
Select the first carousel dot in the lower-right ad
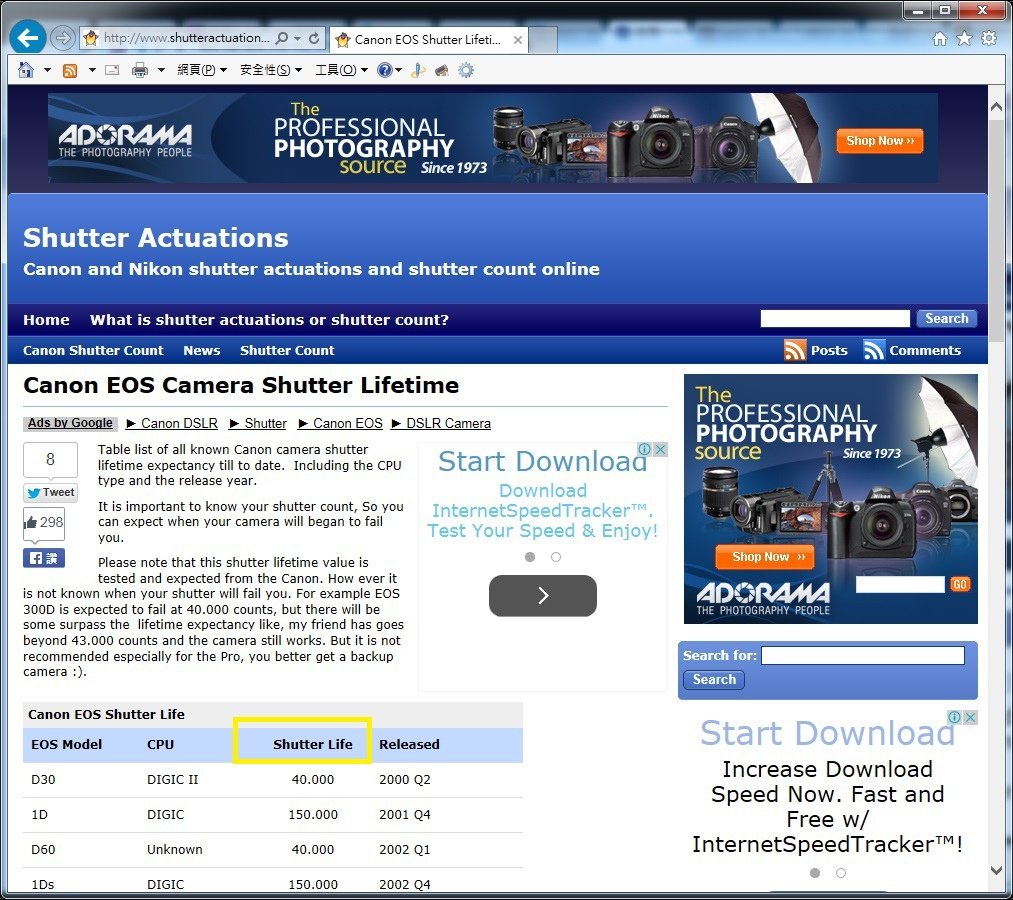[x=815, y=873]
